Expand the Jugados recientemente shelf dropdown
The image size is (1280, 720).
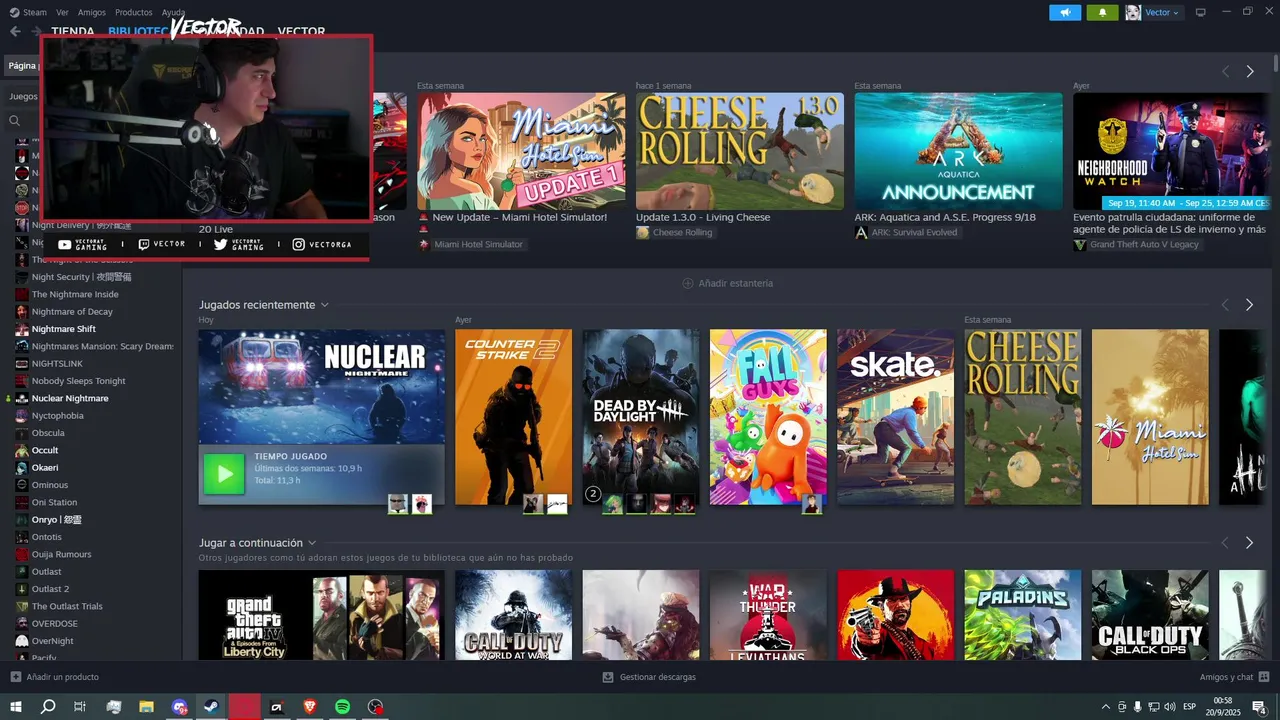coord(324,305)
